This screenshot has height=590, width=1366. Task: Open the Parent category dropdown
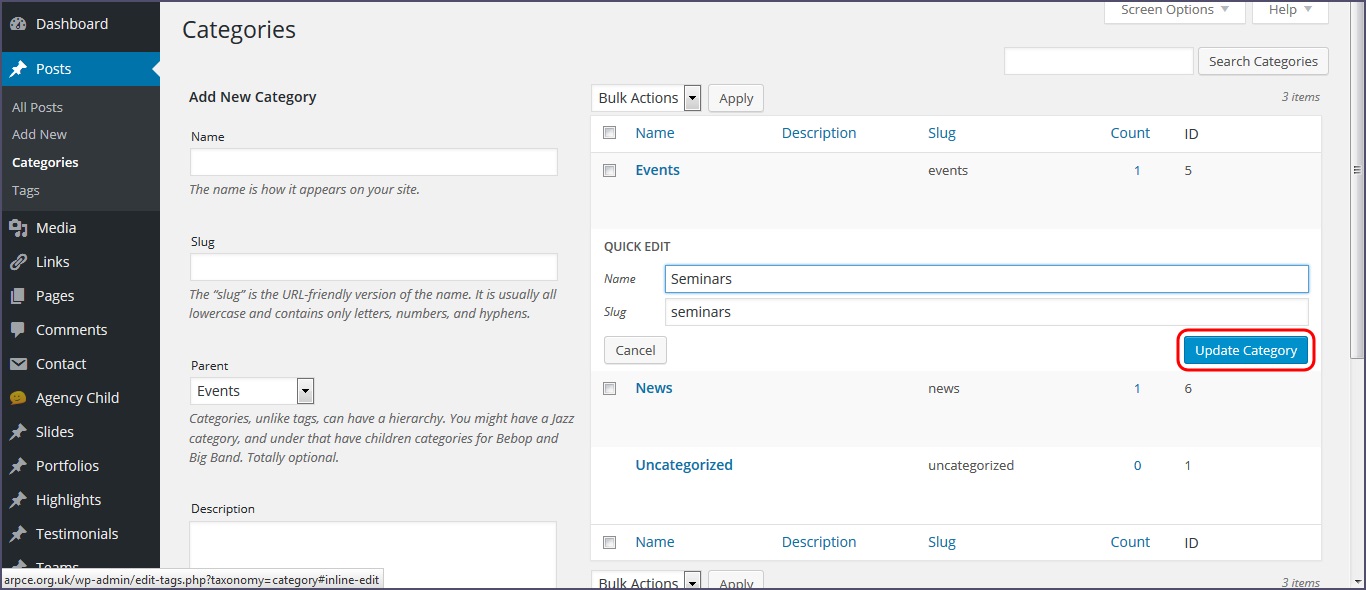pos(252,391)
